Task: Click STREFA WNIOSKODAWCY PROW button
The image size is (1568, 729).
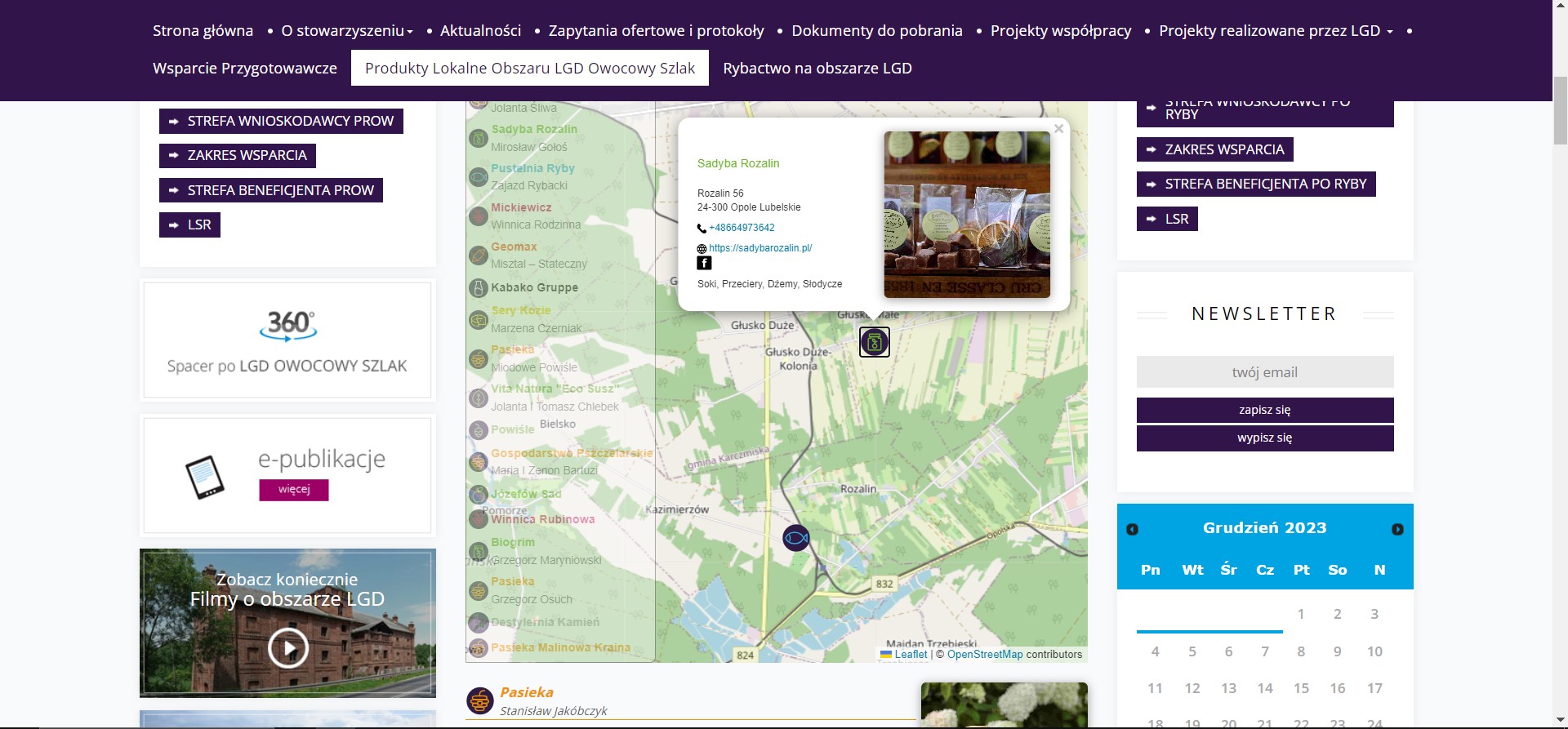Action: pyautogui.click(x=281, y=121)
